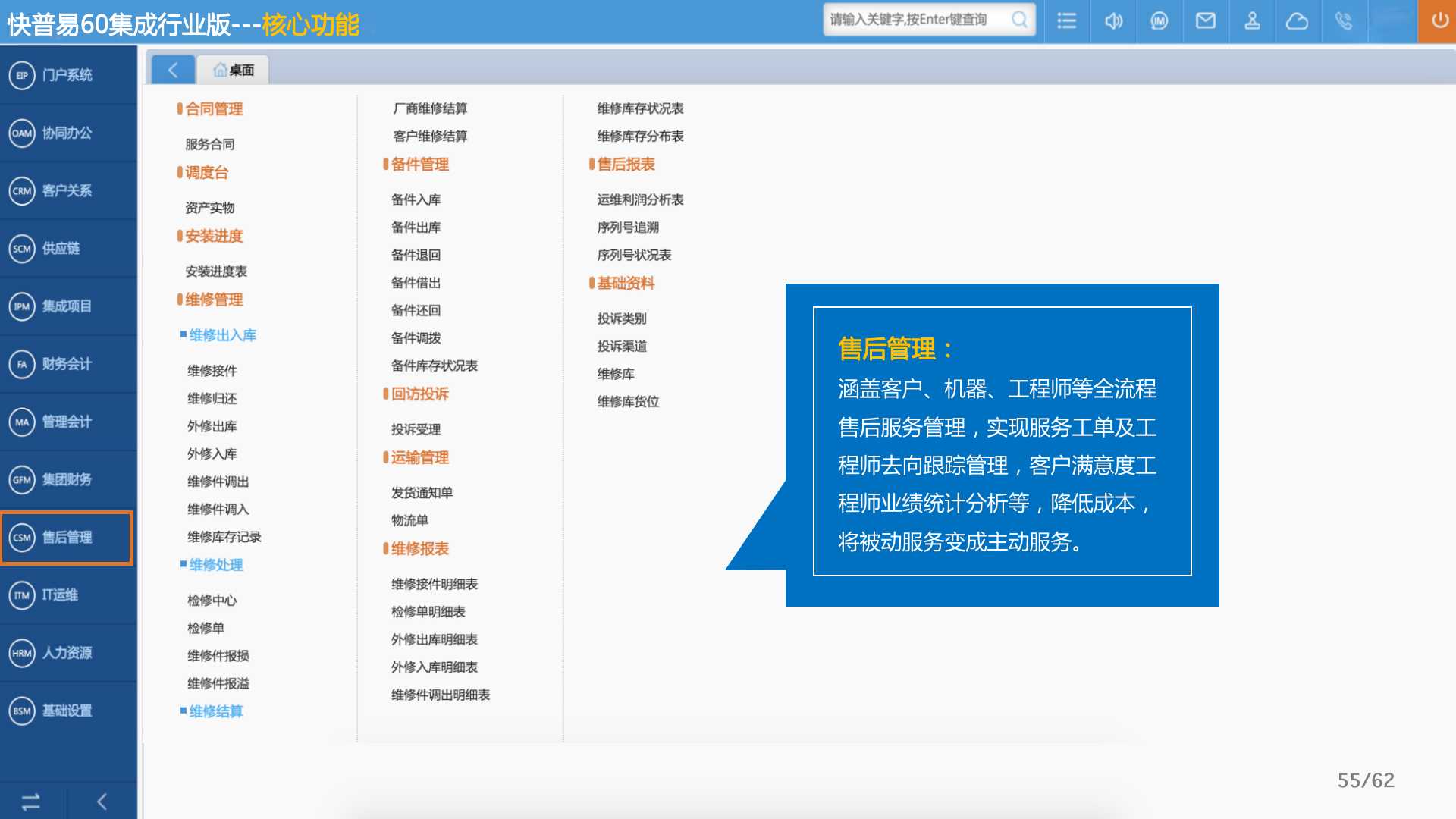This screenshot has height=819, width=1456.
Task: Open the 服务合同 link
Action: [210, 144]
